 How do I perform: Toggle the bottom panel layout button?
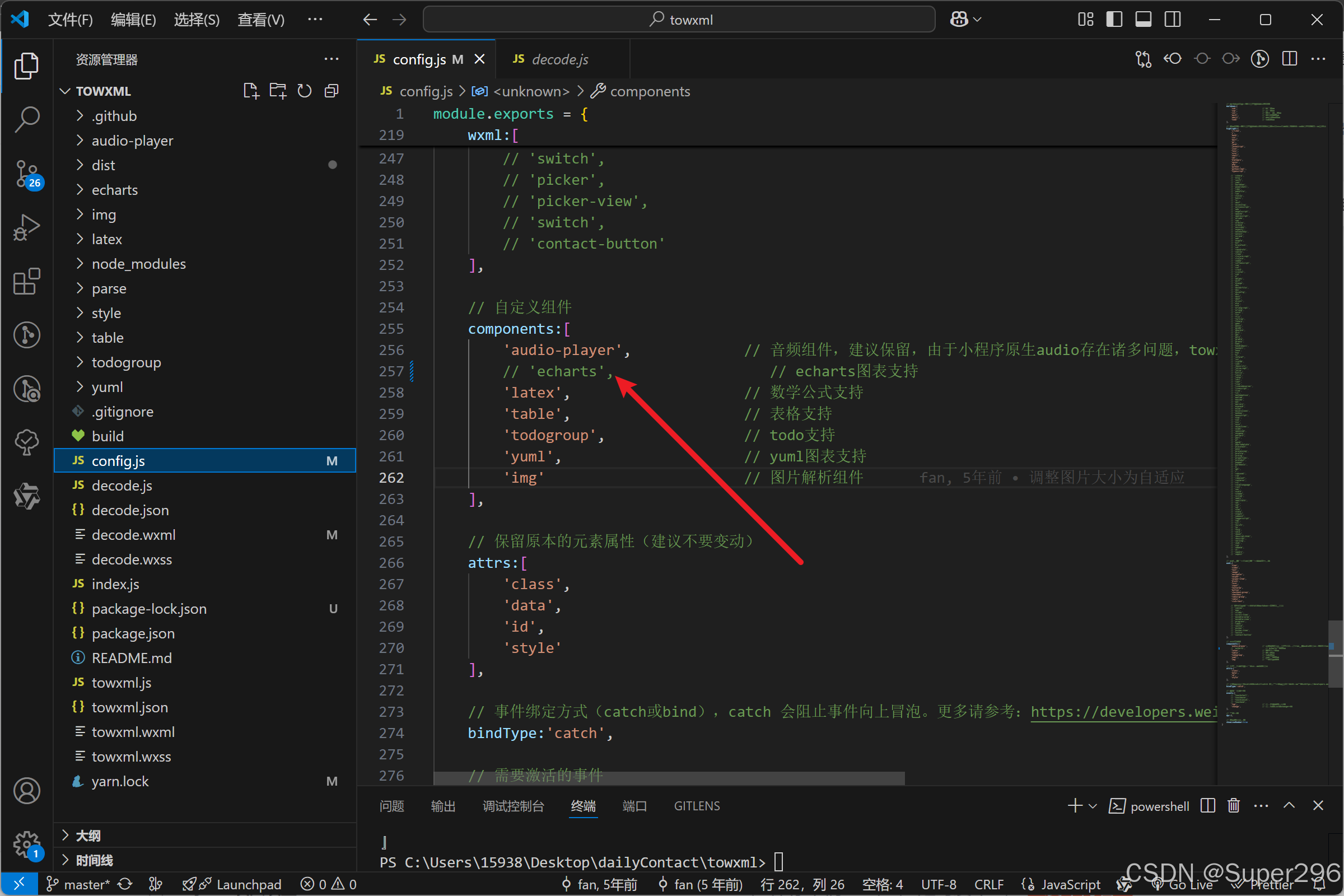[1143, 20]
